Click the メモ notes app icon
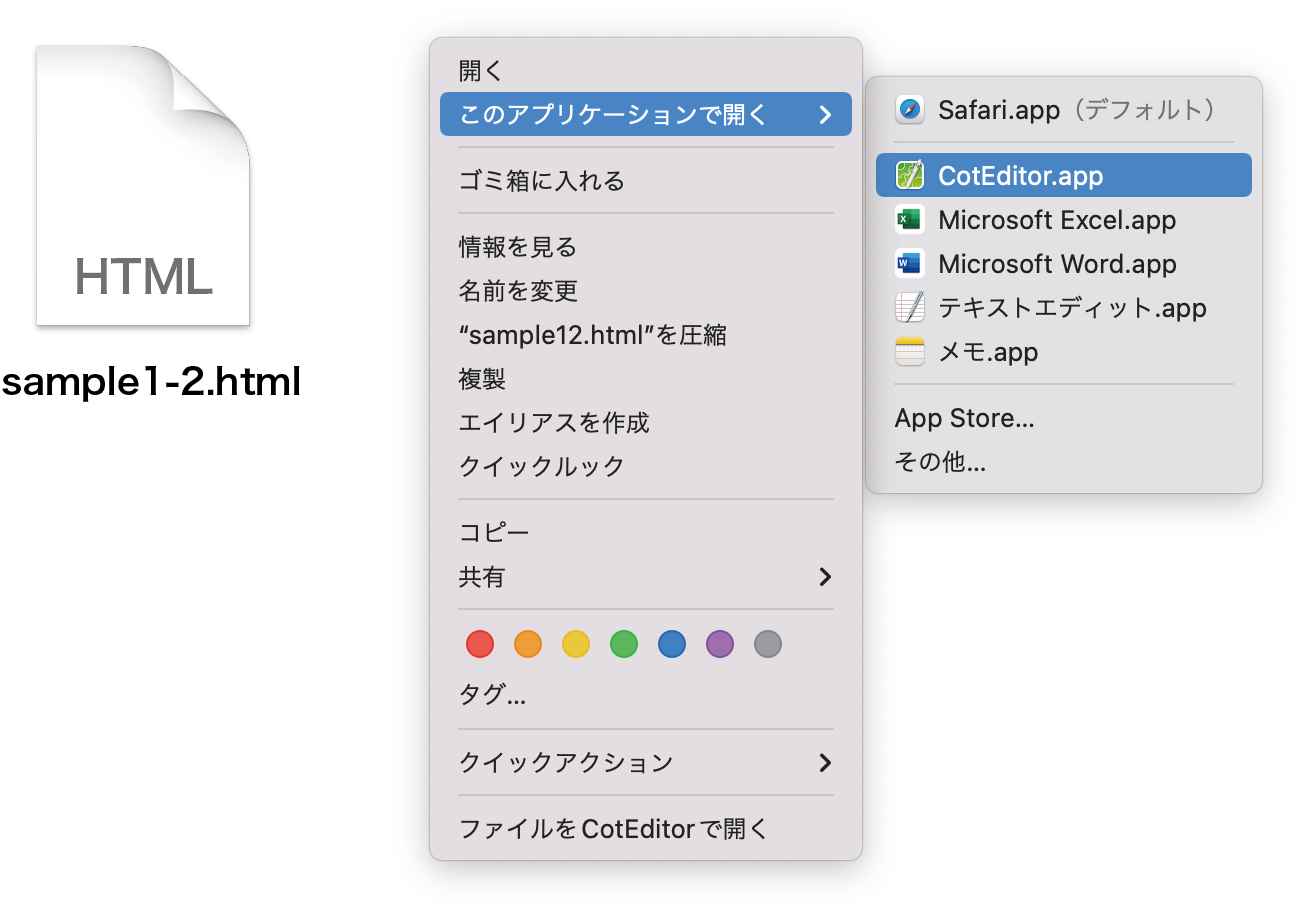This screenshot has height=915, width=1308. point(910,351)
